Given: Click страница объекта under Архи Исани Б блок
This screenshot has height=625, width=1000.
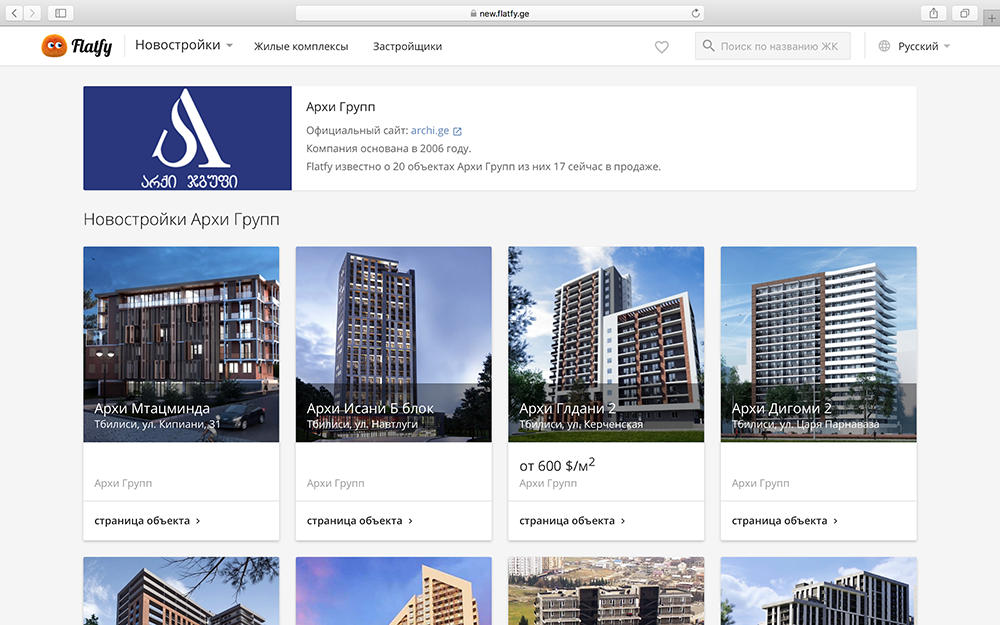Looking at the screenshot, I should [x=360, y=520].
